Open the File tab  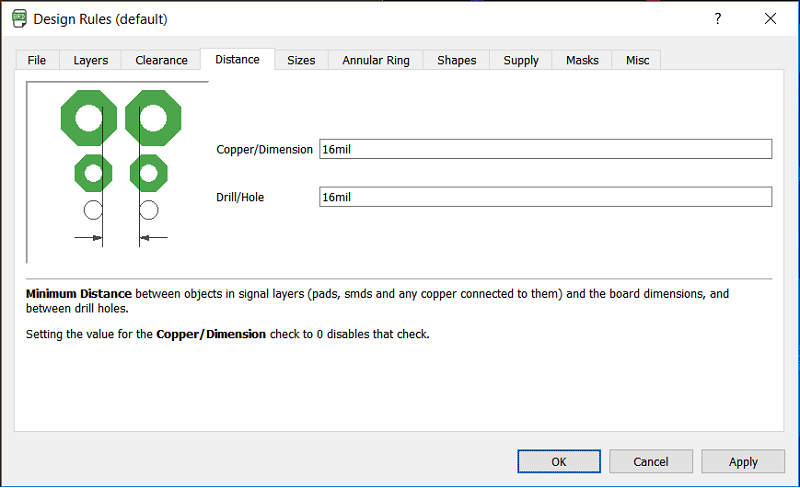[x=37, y=60]
